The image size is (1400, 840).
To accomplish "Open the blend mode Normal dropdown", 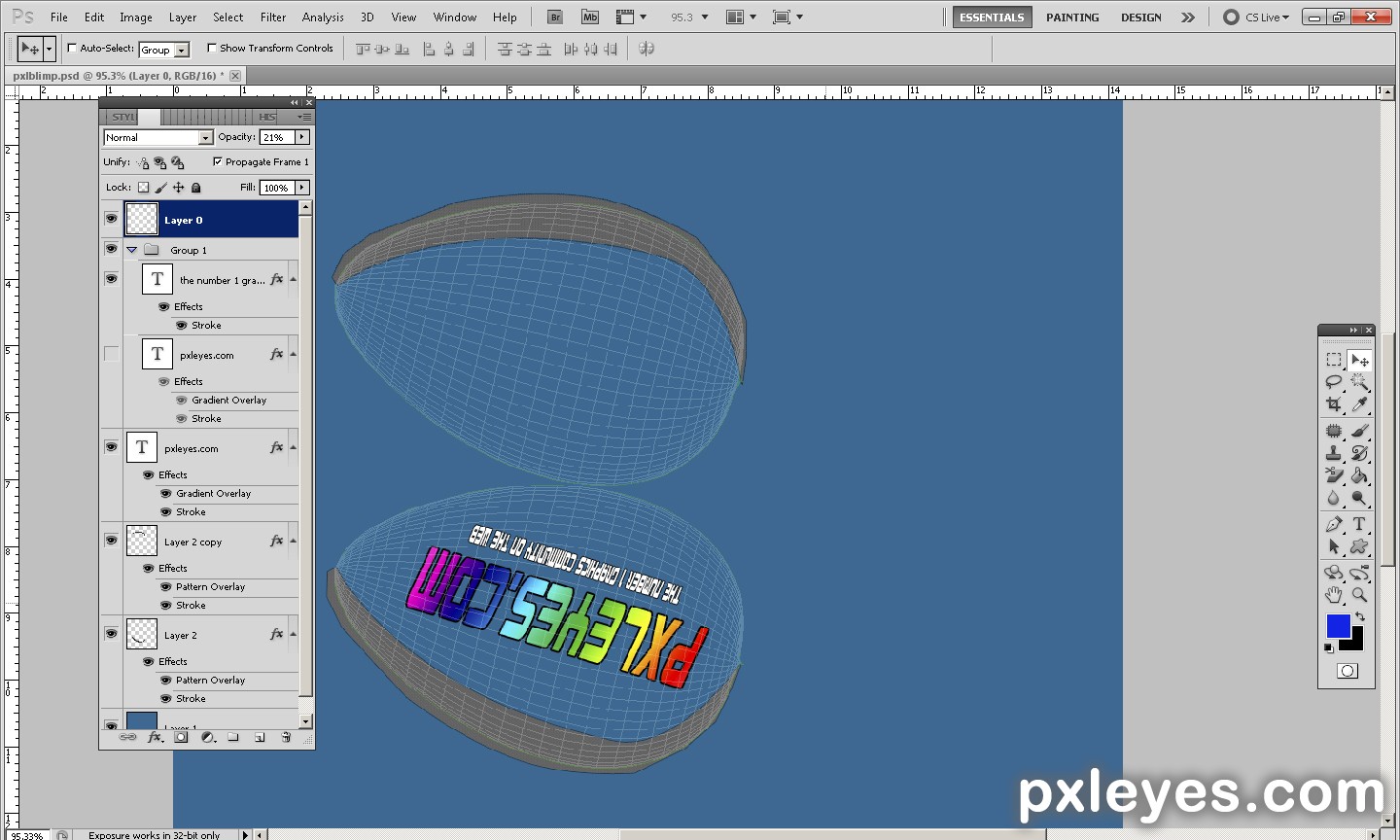I will (205, 137).
